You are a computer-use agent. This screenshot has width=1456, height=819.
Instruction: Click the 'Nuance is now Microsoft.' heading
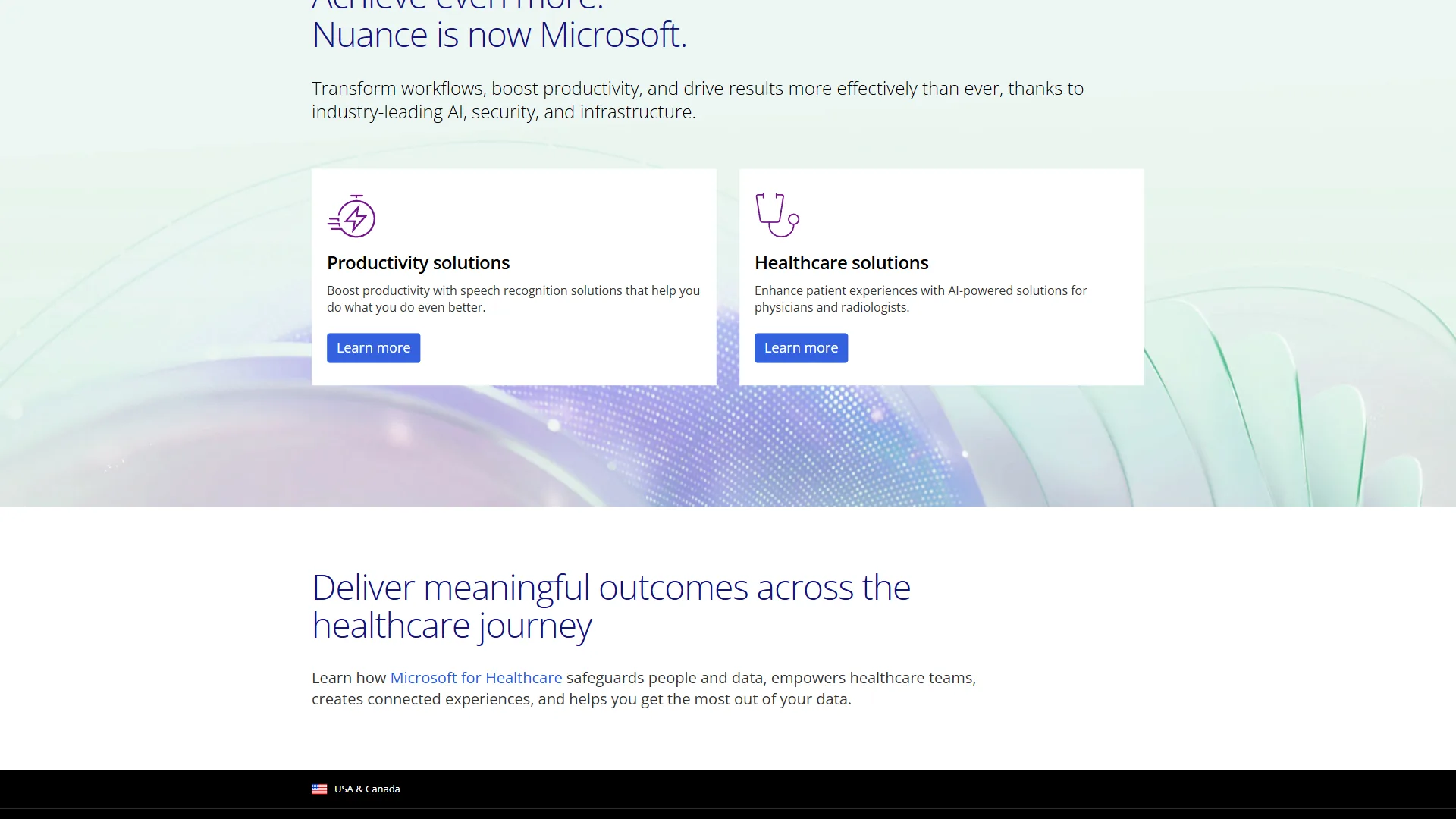point(499,35)
